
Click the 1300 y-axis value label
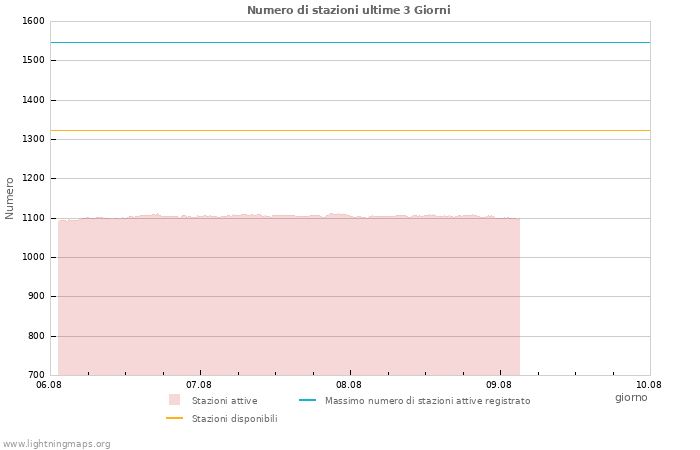click(33, 139)
